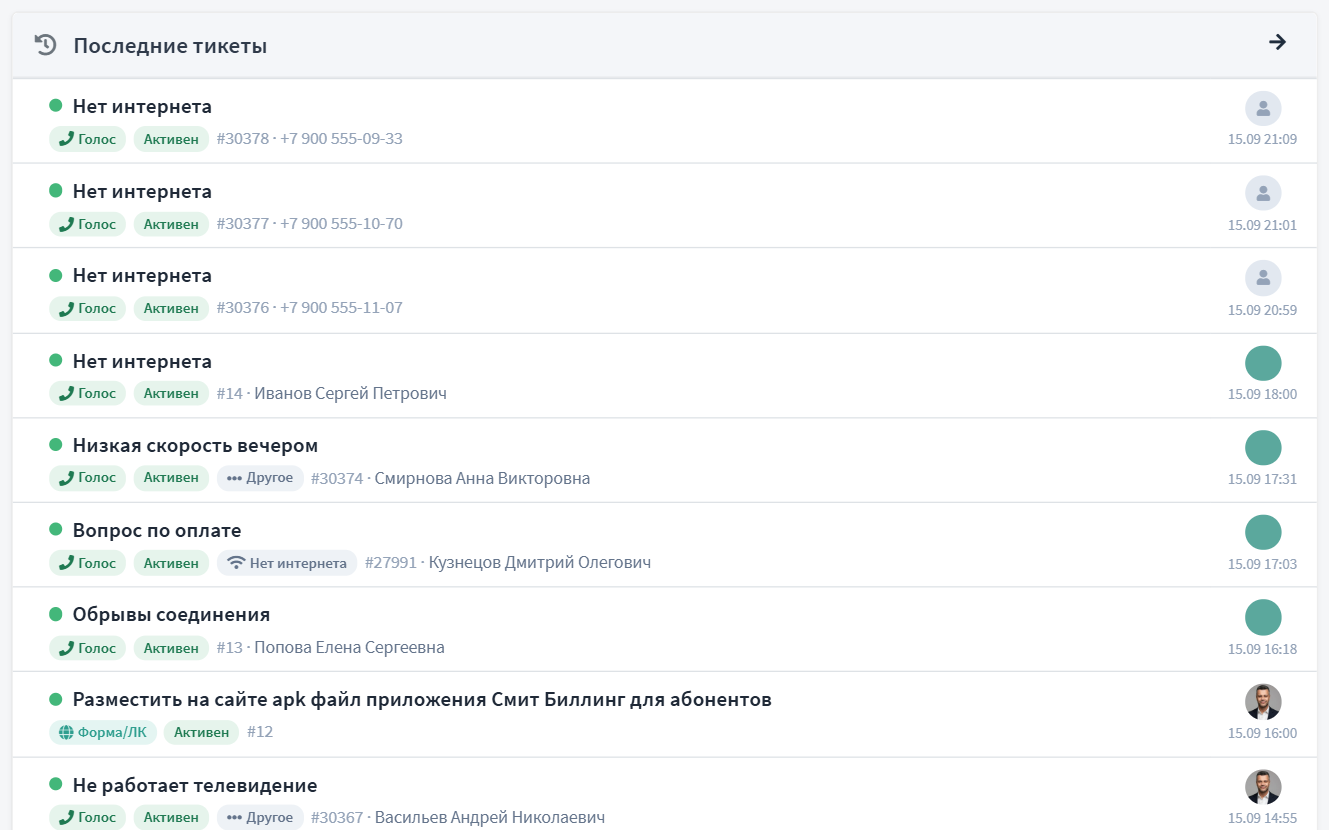This screenshot has height=830, width=1329.
Task: Click photo avatar on apk файл ticket
Action: [1263, 702]
